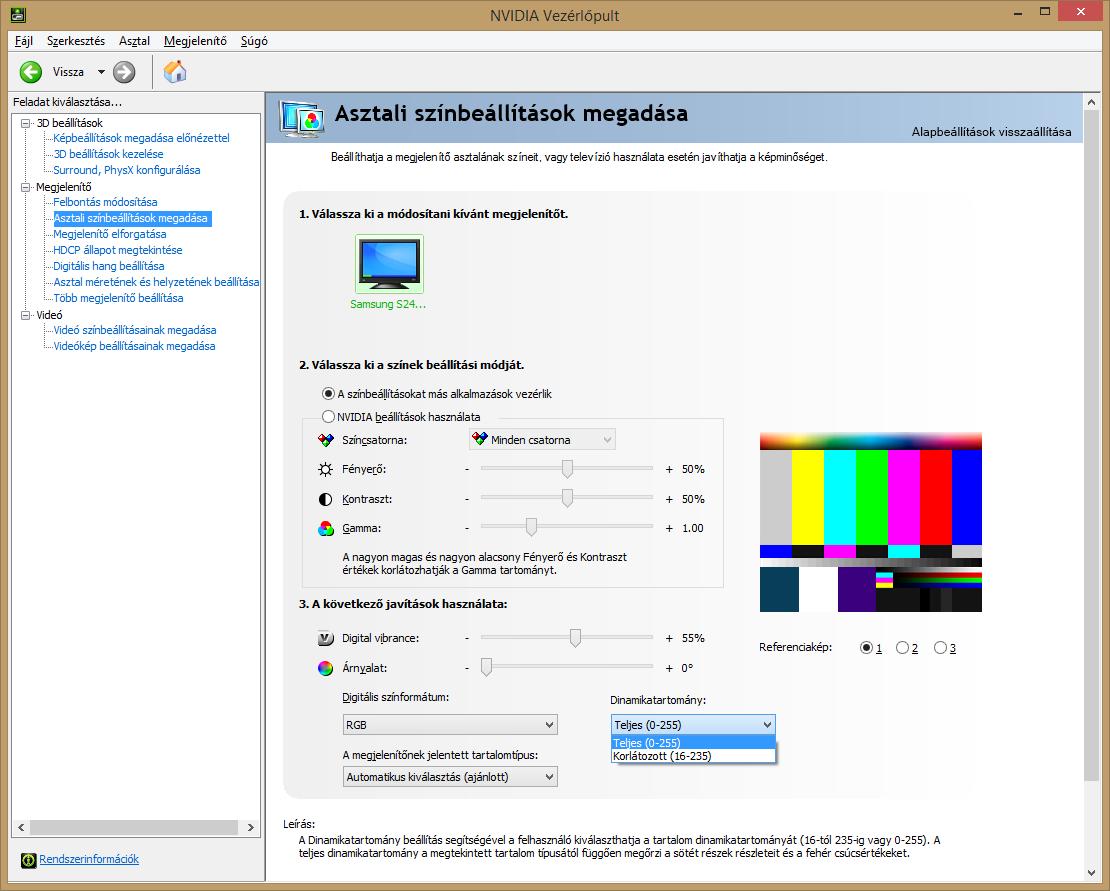Viewport: 1110px width, 891px height.
Task: Click the Digital vibrance plus sign
Action: tap(669, 638)
